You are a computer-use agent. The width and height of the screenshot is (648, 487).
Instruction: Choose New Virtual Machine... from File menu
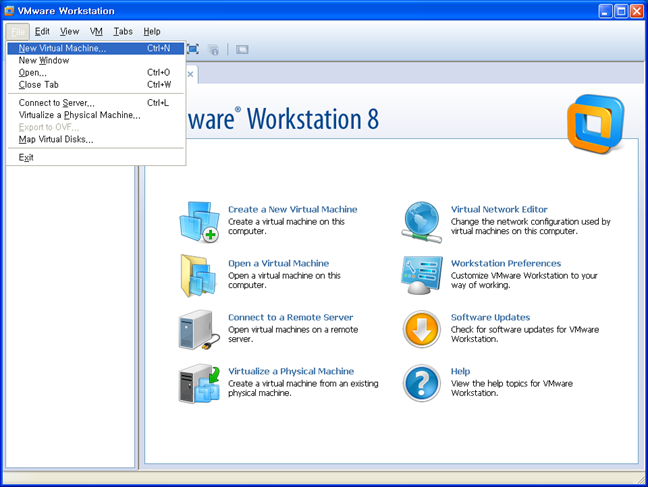tap(95, 48)
